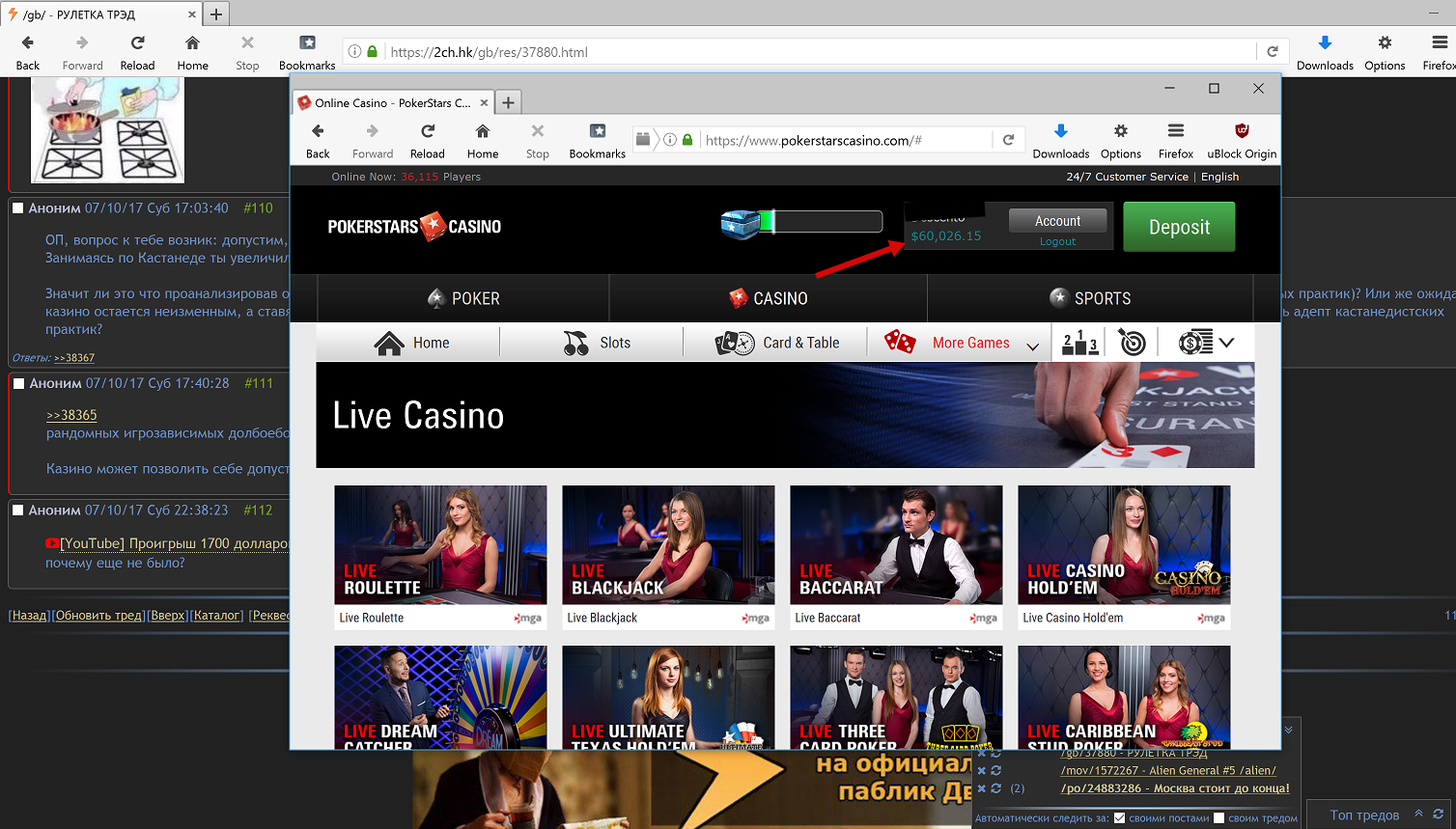
Task: Click the Назад link
Action: click(29, 616)
